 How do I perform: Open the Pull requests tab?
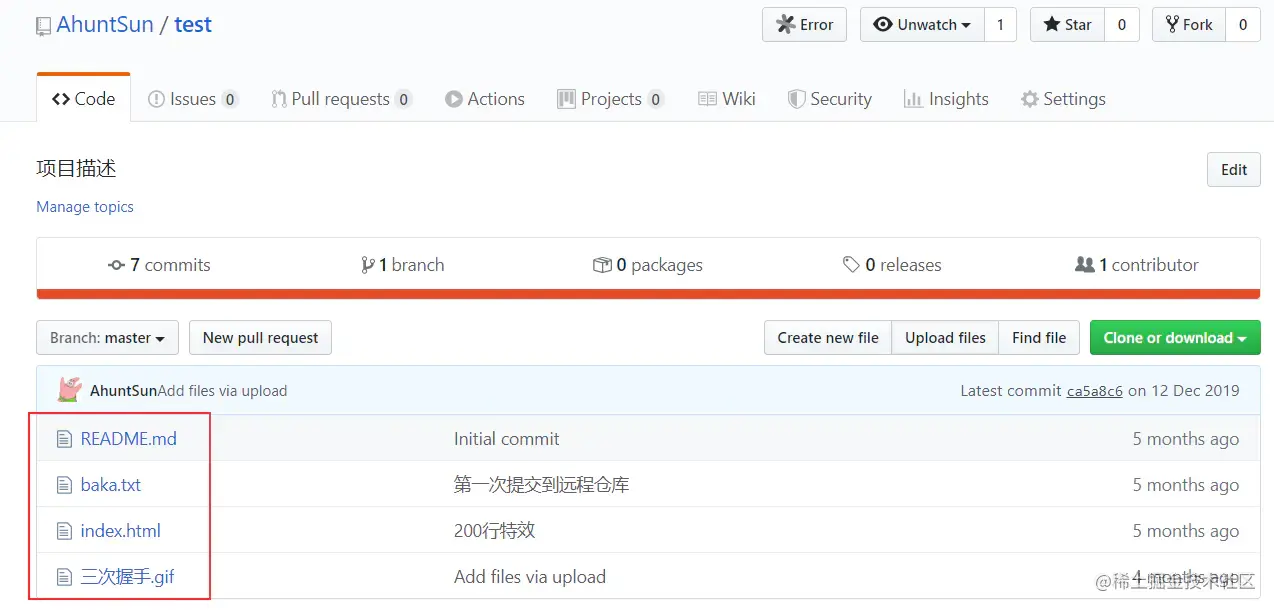point(341,99)
